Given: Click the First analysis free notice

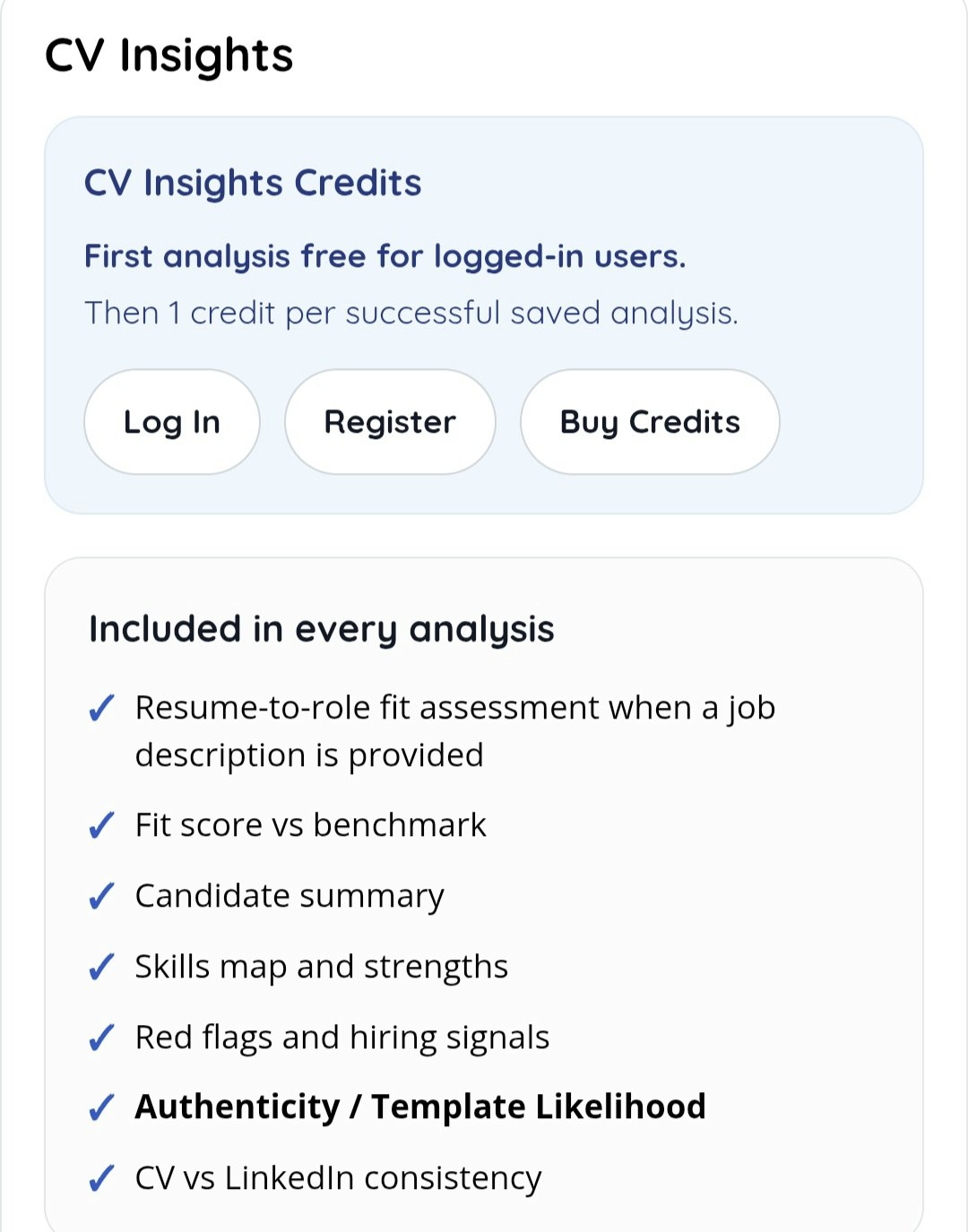Looking at the screenshot, I should tap(385, 257).
